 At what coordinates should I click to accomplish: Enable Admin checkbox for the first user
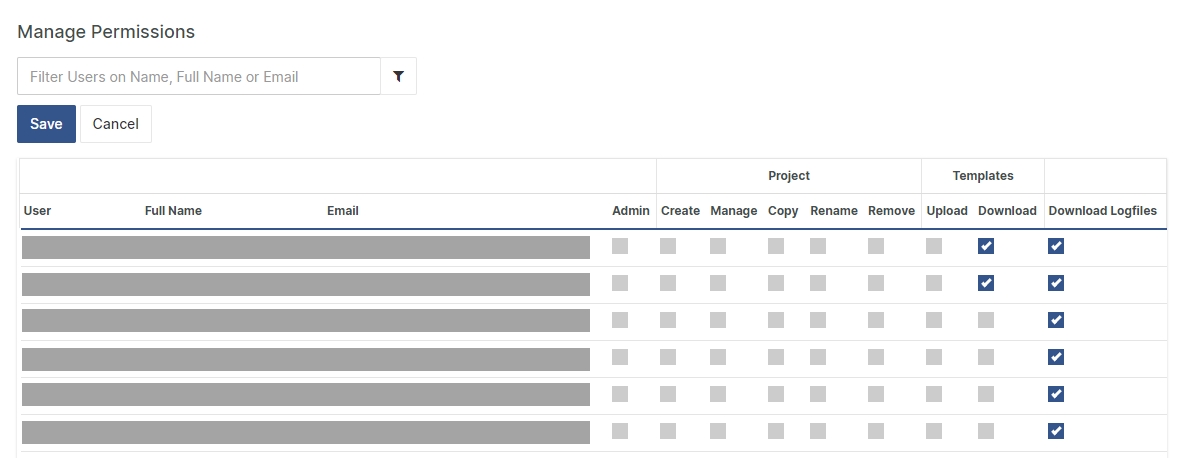click(620, 246)
